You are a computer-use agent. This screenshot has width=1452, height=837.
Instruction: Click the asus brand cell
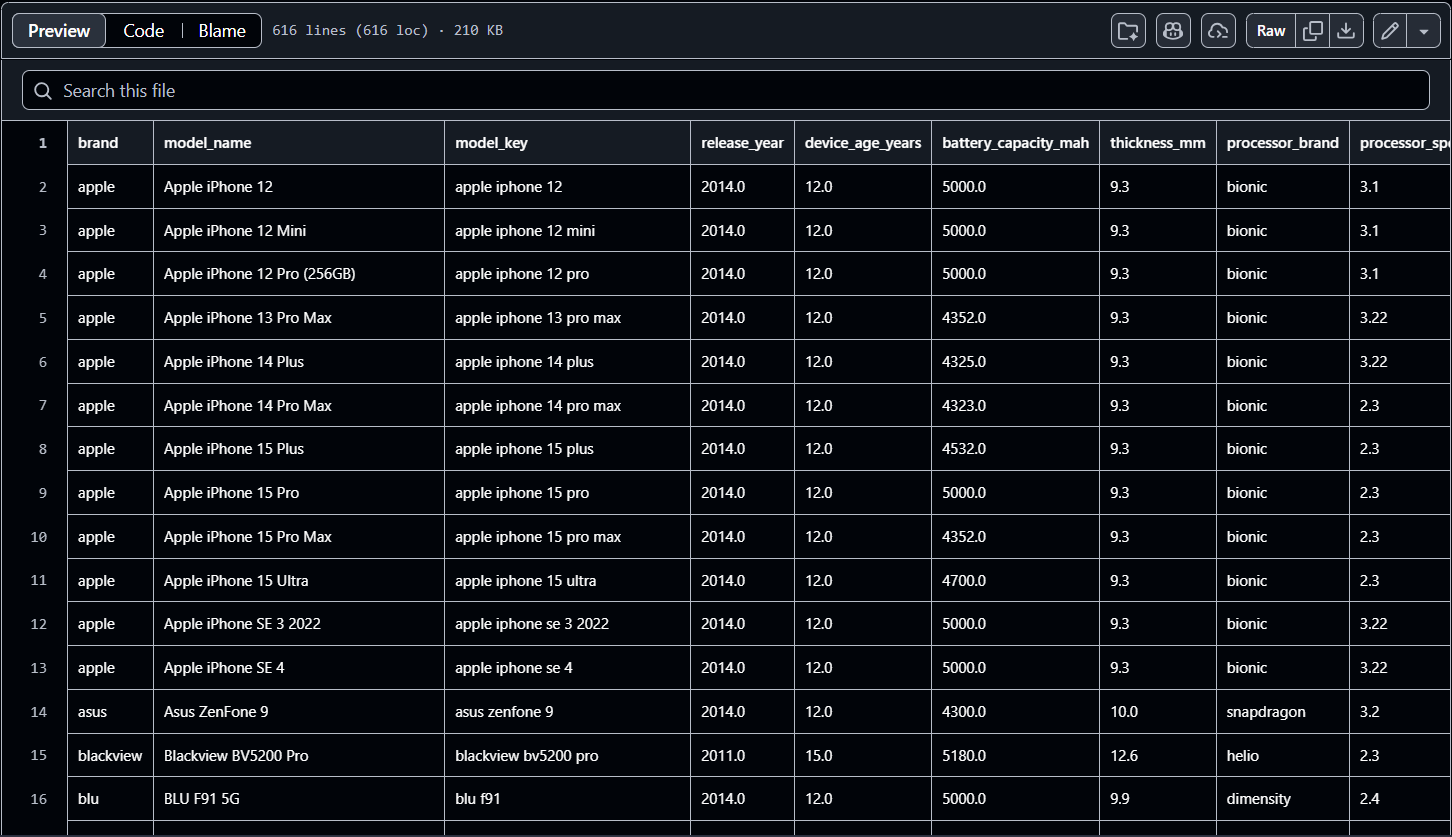pyautogui.click(x=111, y=712)
